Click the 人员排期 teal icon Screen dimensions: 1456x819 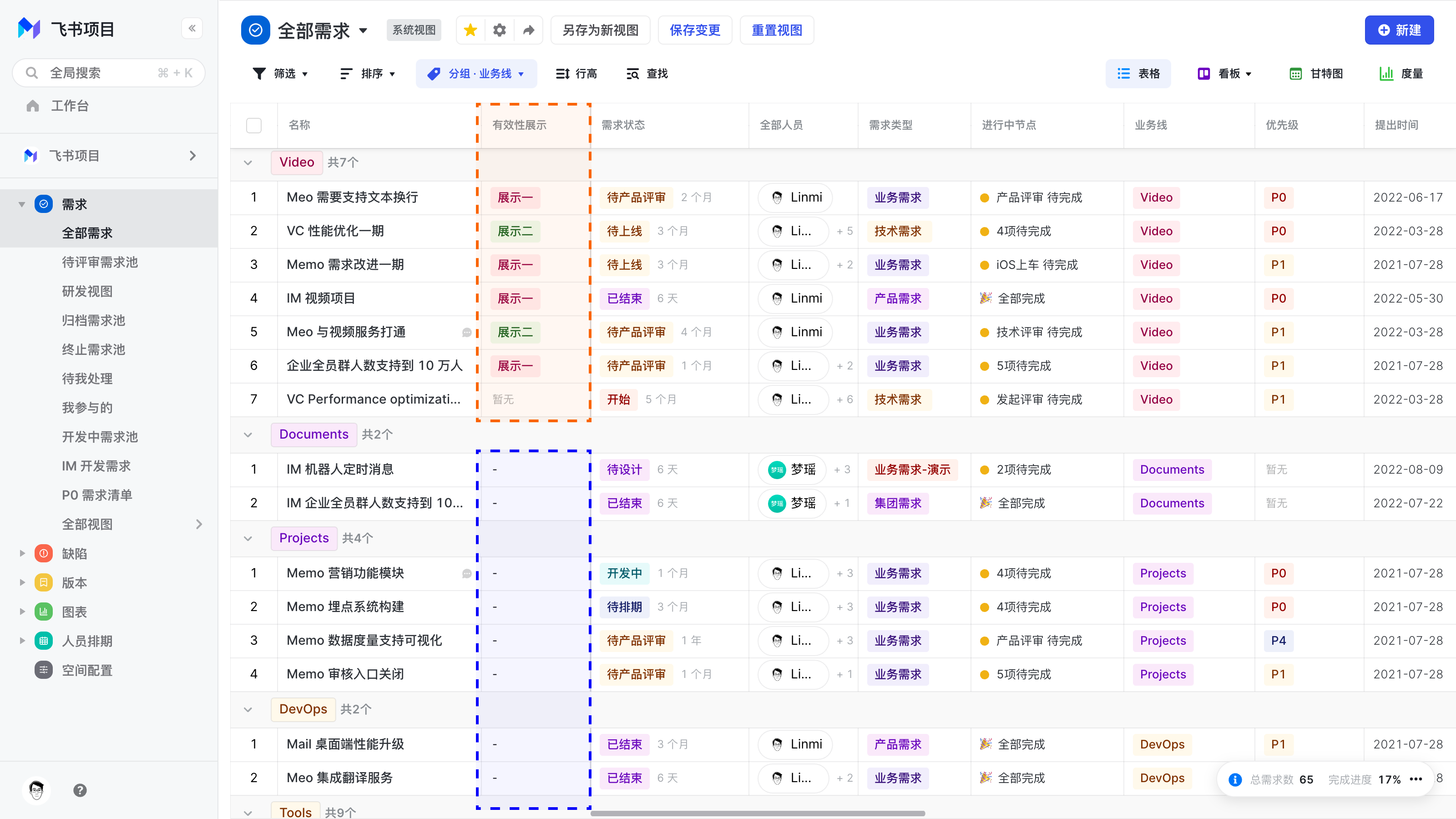point(44,640)
